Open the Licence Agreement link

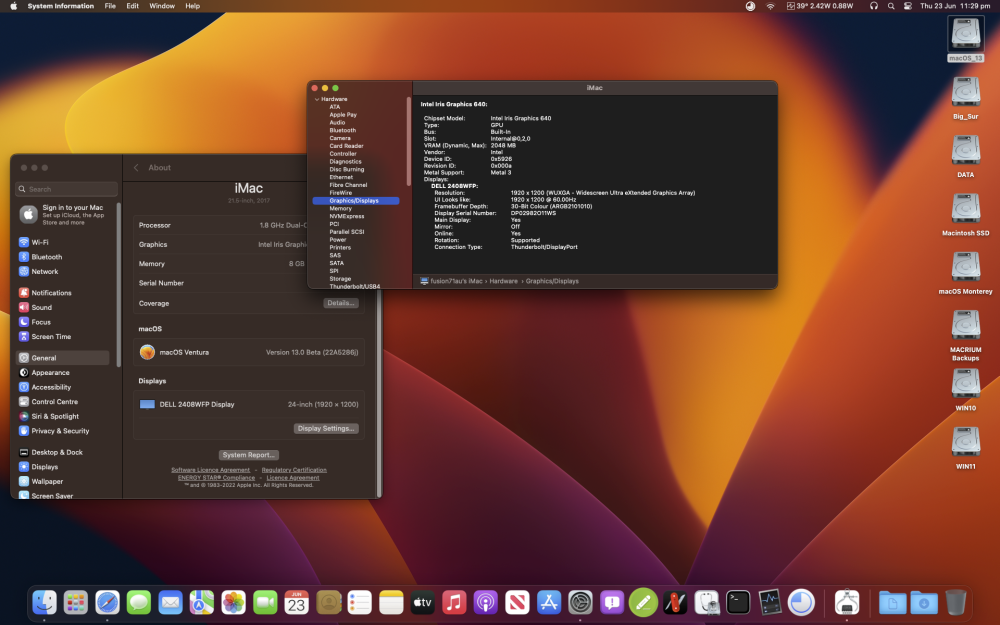(293, 478)
